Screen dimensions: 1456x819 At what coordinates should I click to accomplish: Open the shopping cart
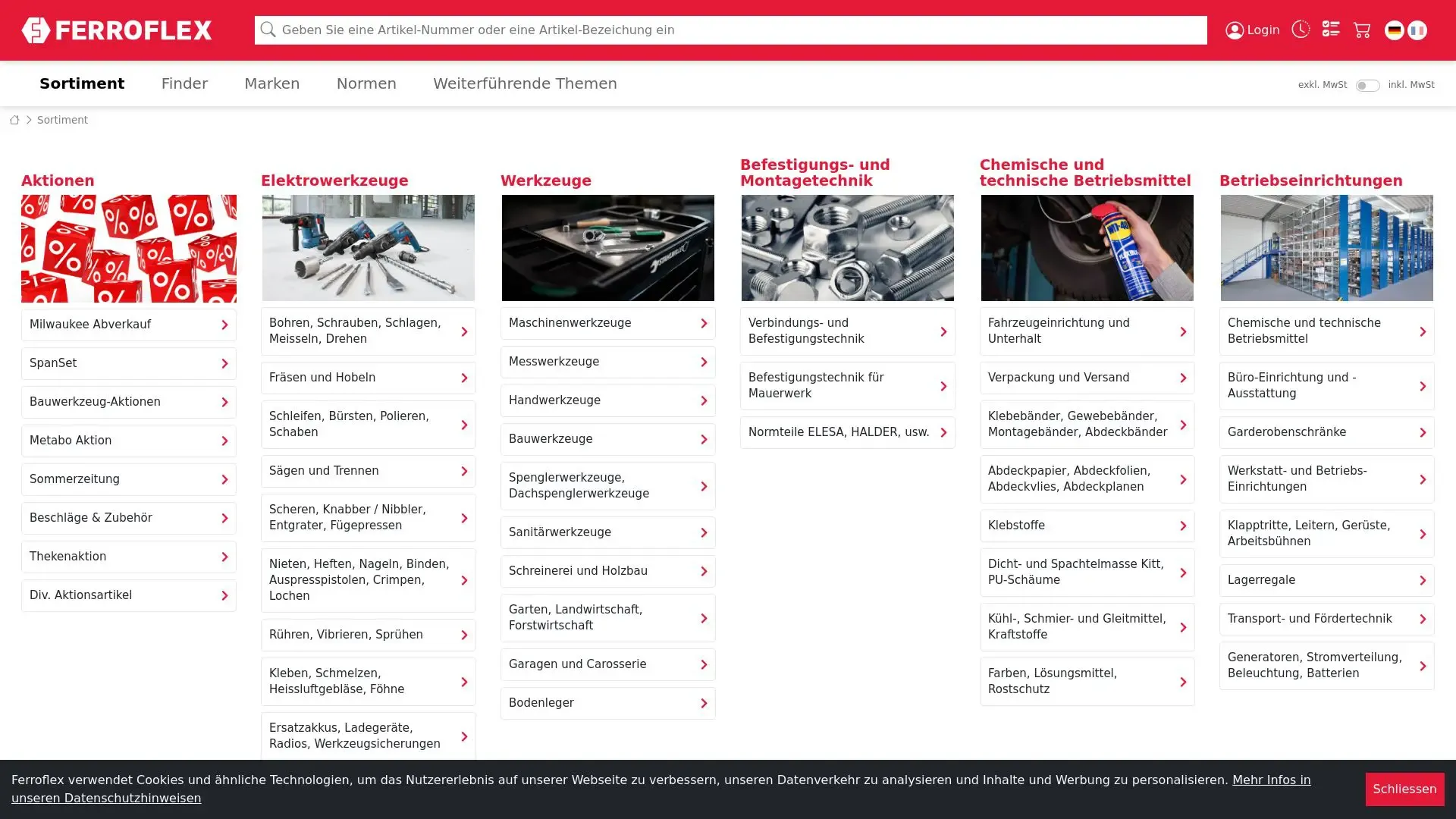coord(1362,30)
